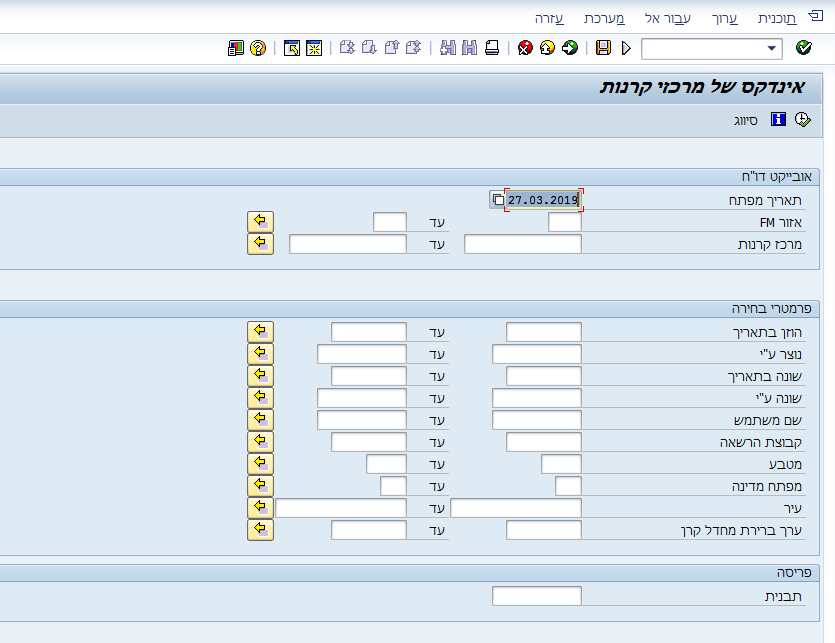Click the Customize Local Layout icon
This screenshot has width=835, height=643.
[x=235, y=48]
